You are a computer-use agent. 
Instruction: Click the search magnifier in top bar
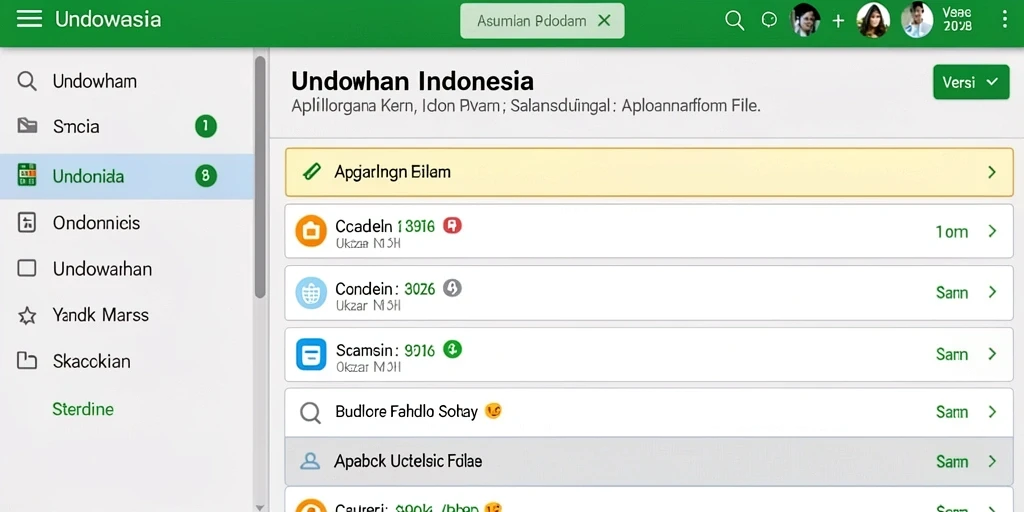coord(735,20)
